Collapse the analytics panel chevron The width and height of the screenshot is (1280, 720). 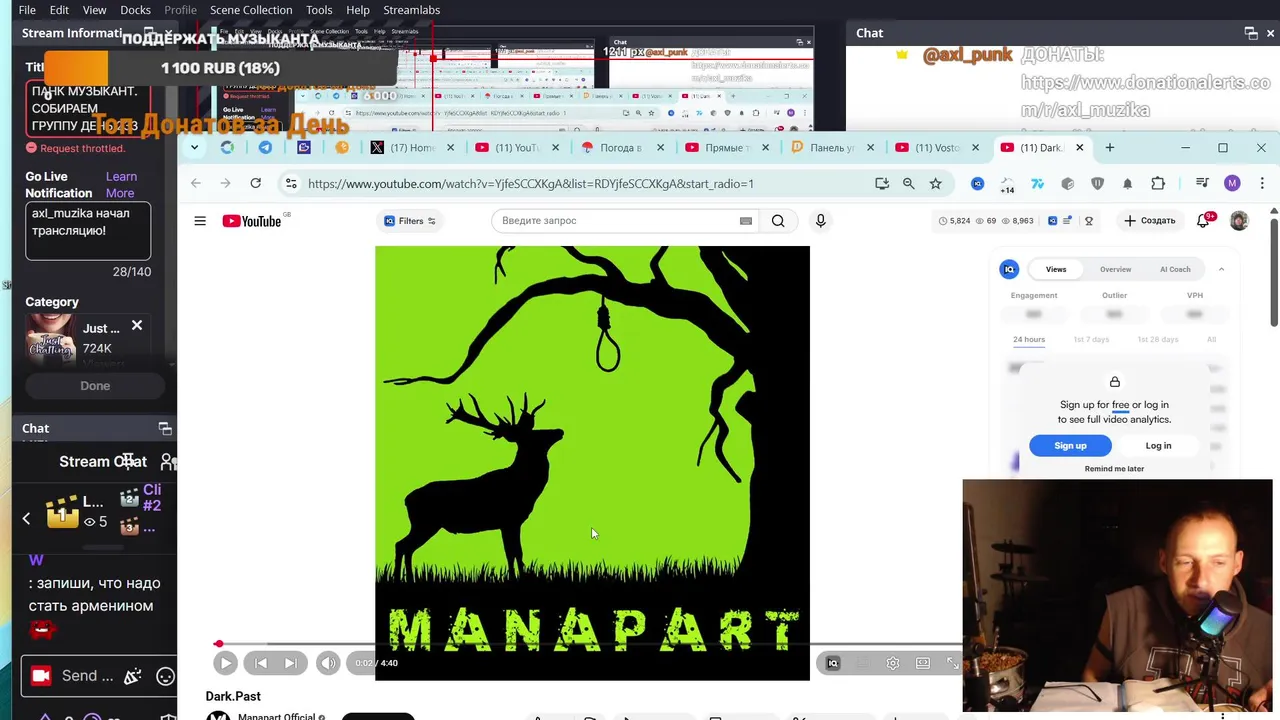tap(1221, 269)
